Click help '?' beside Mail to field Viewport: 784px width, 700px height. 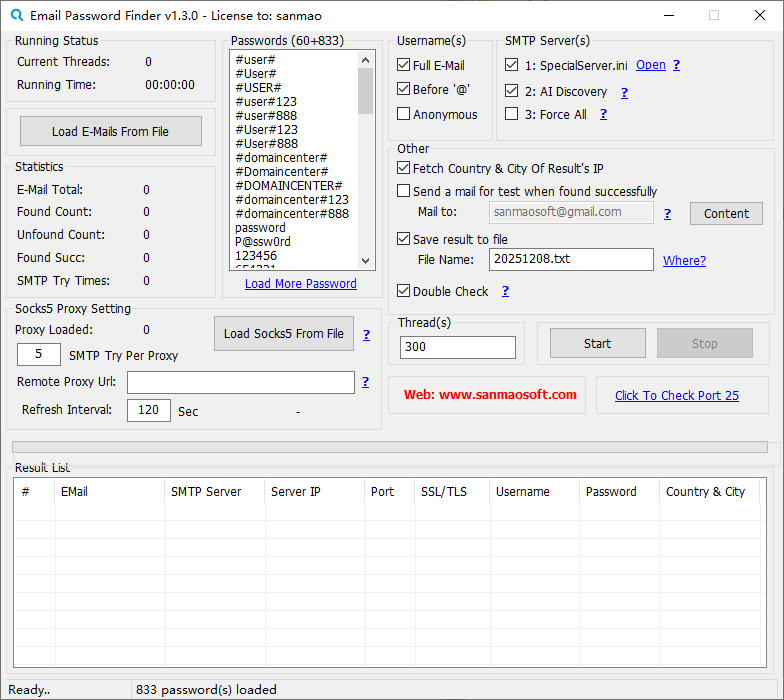pos(667,214)
